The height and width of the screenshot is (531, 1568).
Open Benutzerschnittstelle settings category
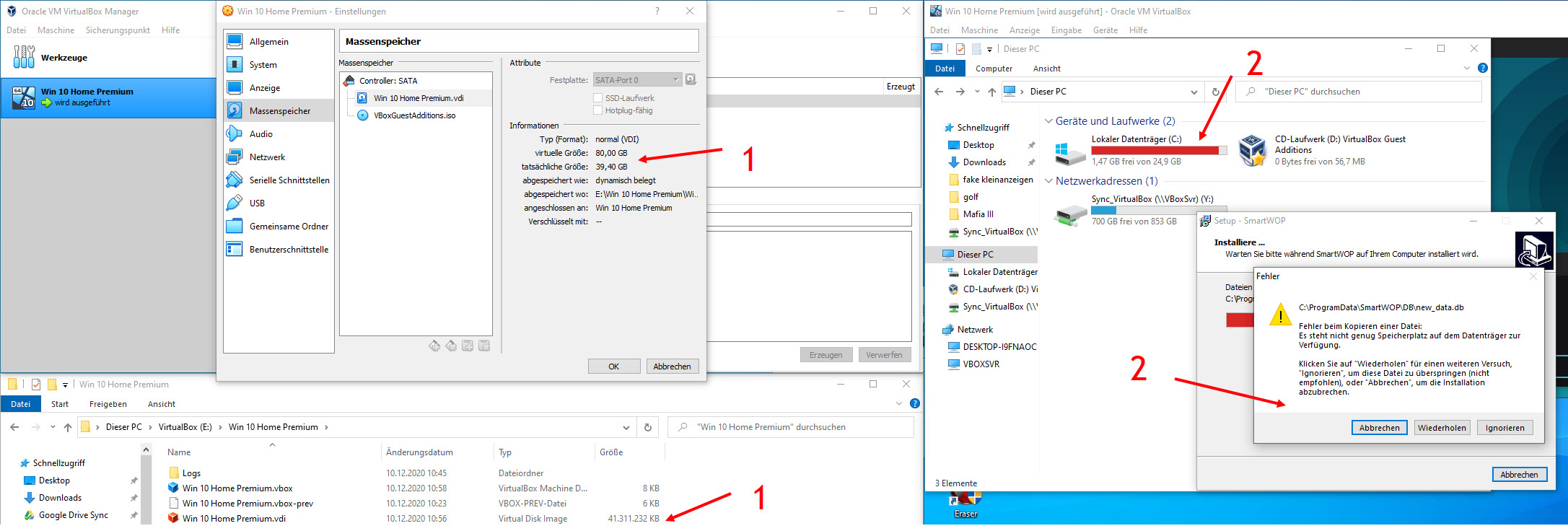tap(279, 250)
